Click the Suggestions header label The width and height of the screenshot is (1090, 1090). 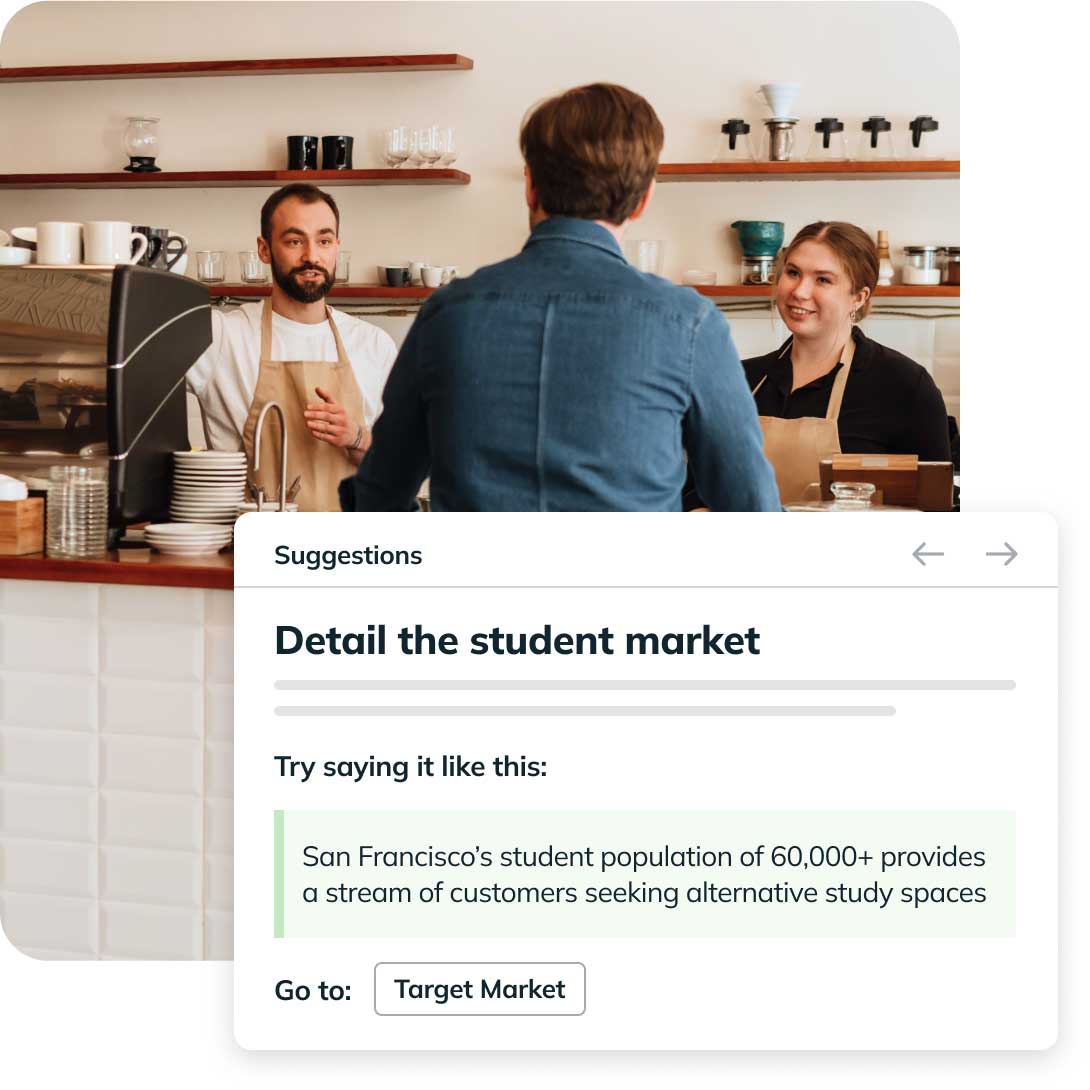click(348, 555)
